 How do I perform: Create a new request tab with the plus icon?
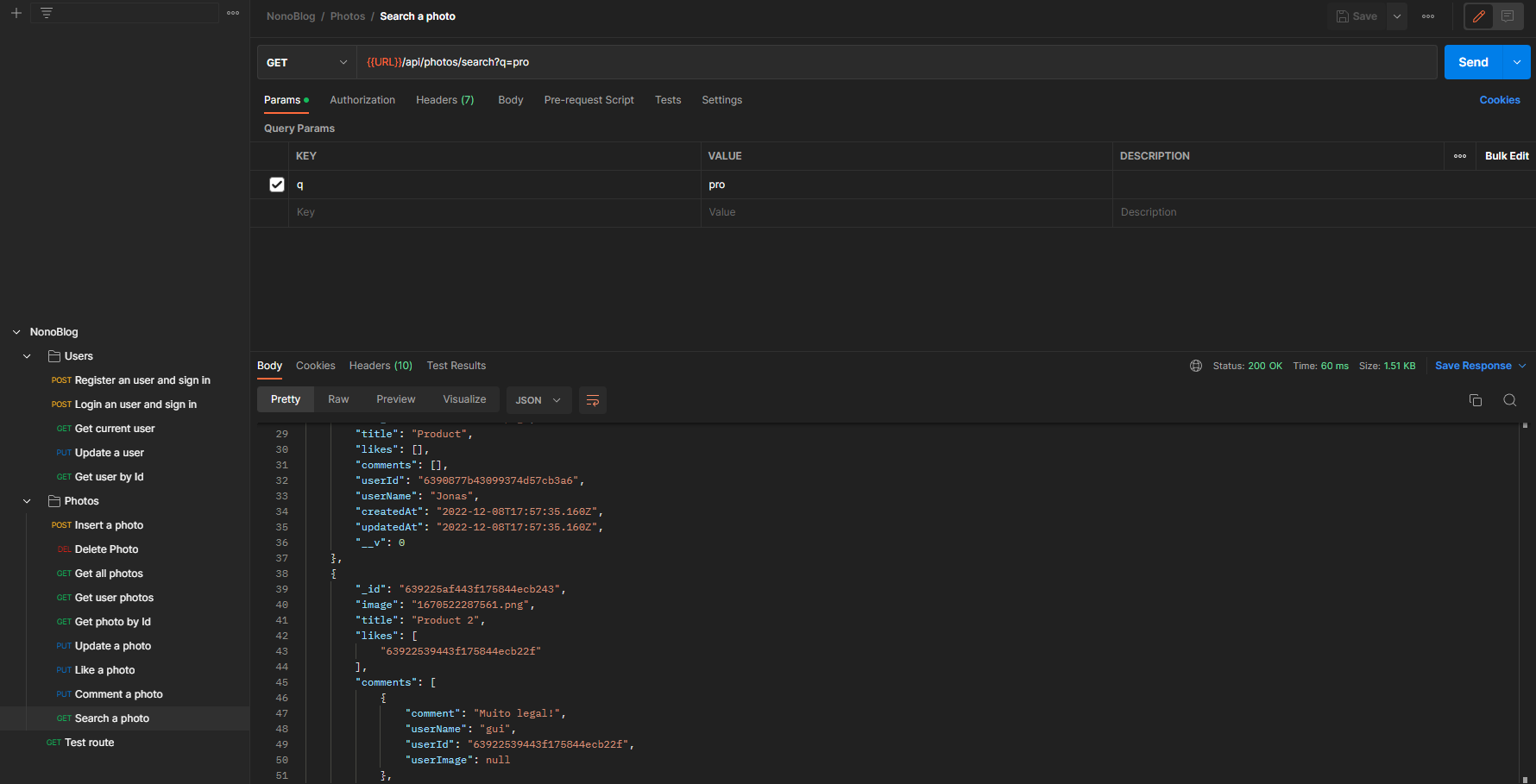click(16, 12)
